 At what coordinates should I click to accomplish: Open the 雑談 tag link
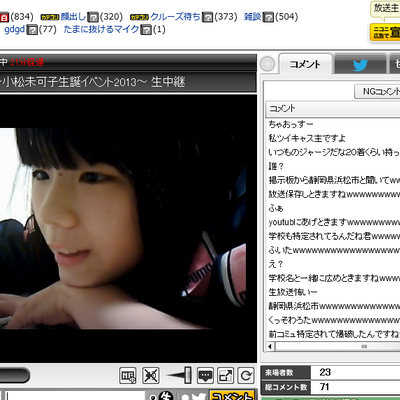252,17
